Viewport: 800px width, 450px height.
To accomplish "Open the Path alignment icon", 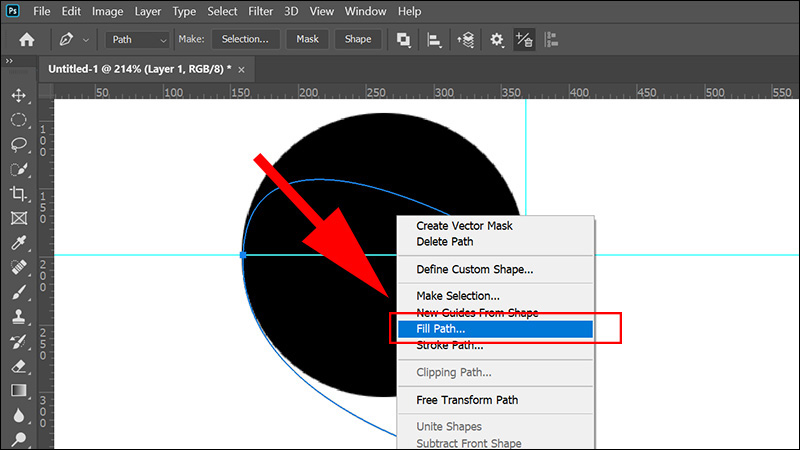I will point(434,39).
